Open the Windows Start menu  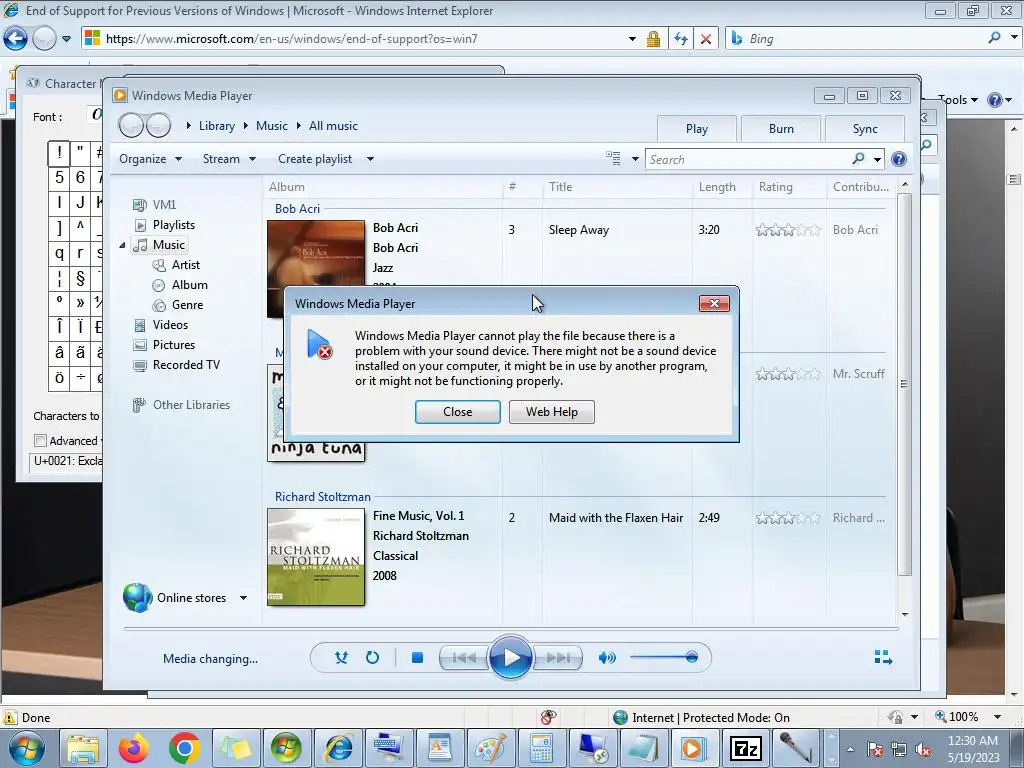coord(26,748)
